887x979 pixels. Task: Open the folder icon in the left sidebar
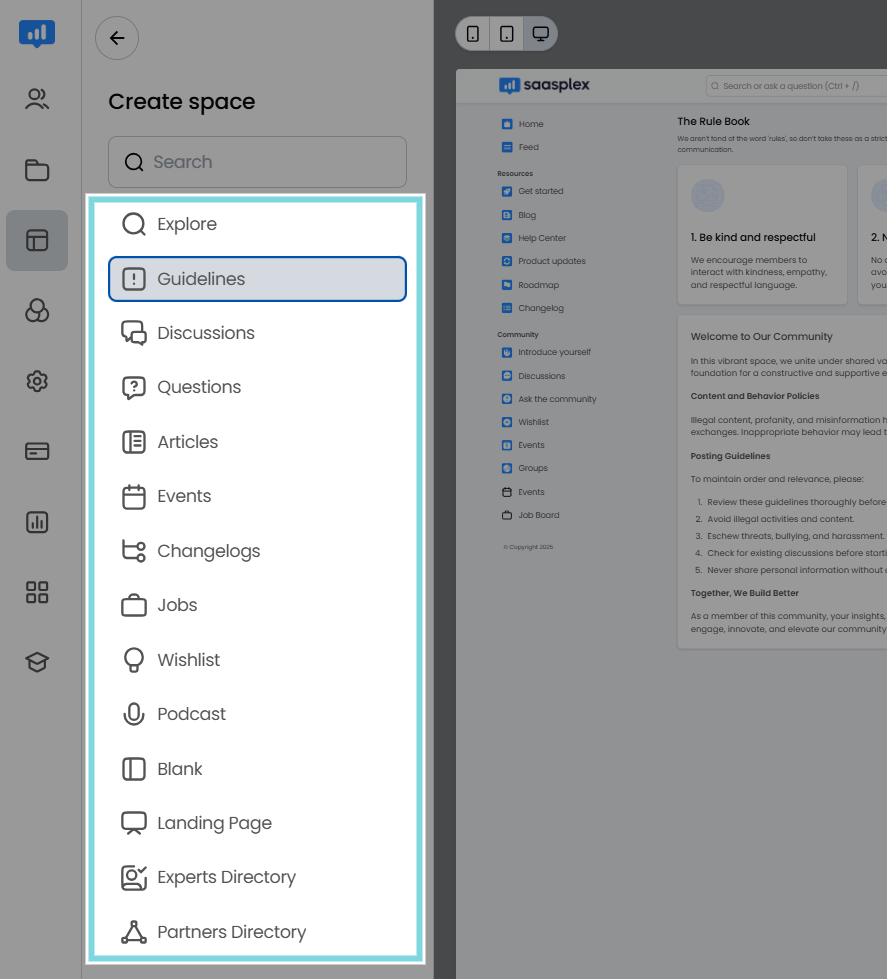tap(37, 170)
